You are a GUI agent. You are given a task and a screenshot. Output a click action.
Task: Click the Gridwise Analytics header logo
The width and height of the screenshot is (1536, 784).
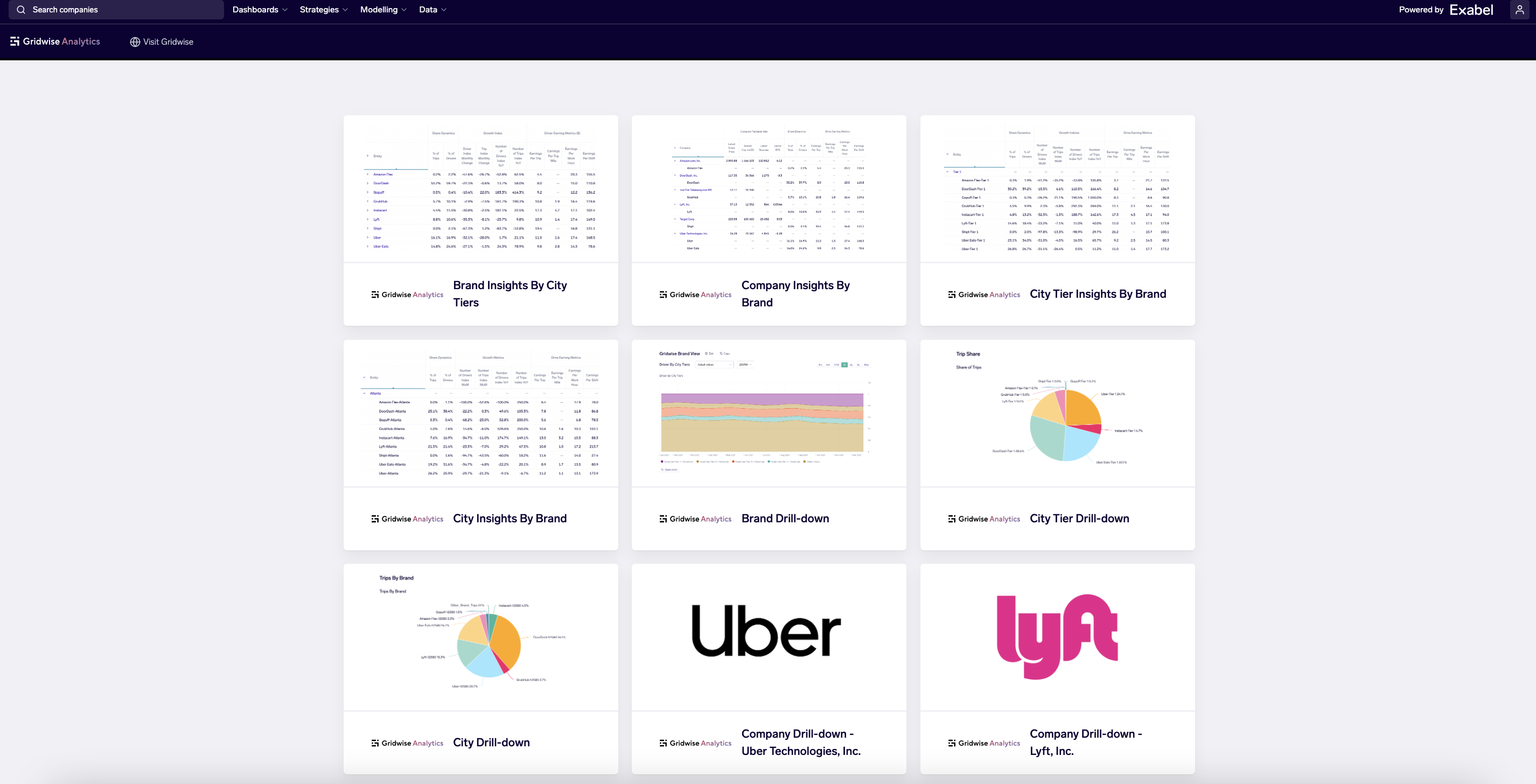click(55, 41)
